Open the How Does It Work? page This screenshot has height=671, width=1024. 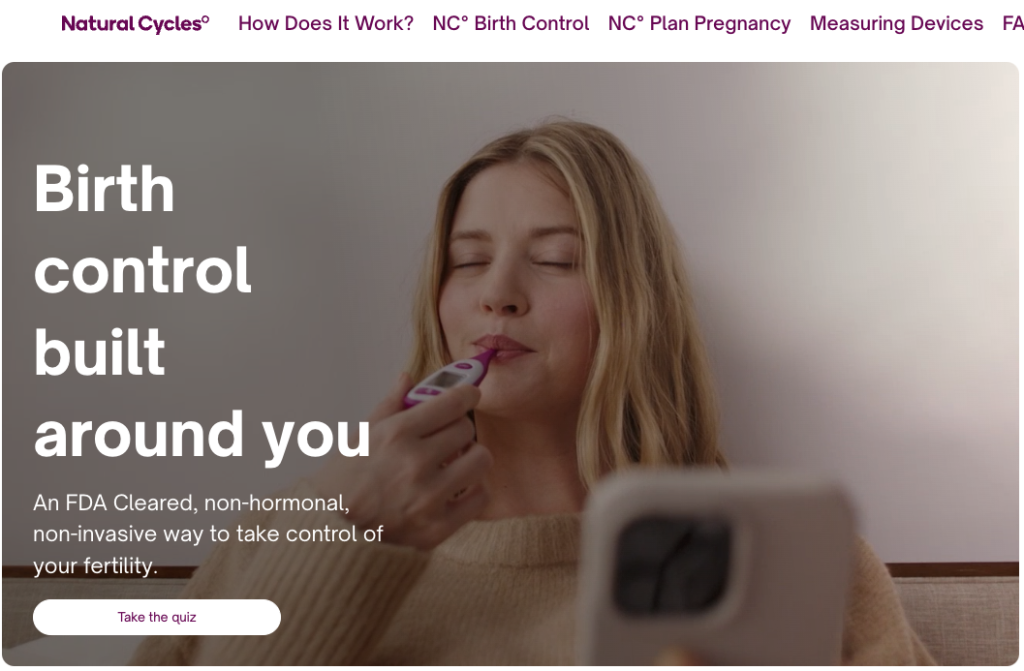(x=326, y=24)
